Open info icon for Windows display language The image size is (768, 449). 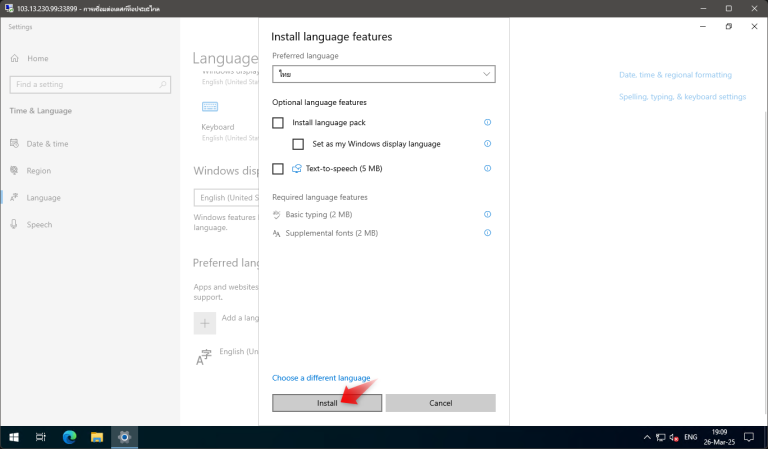coord(487,143)
